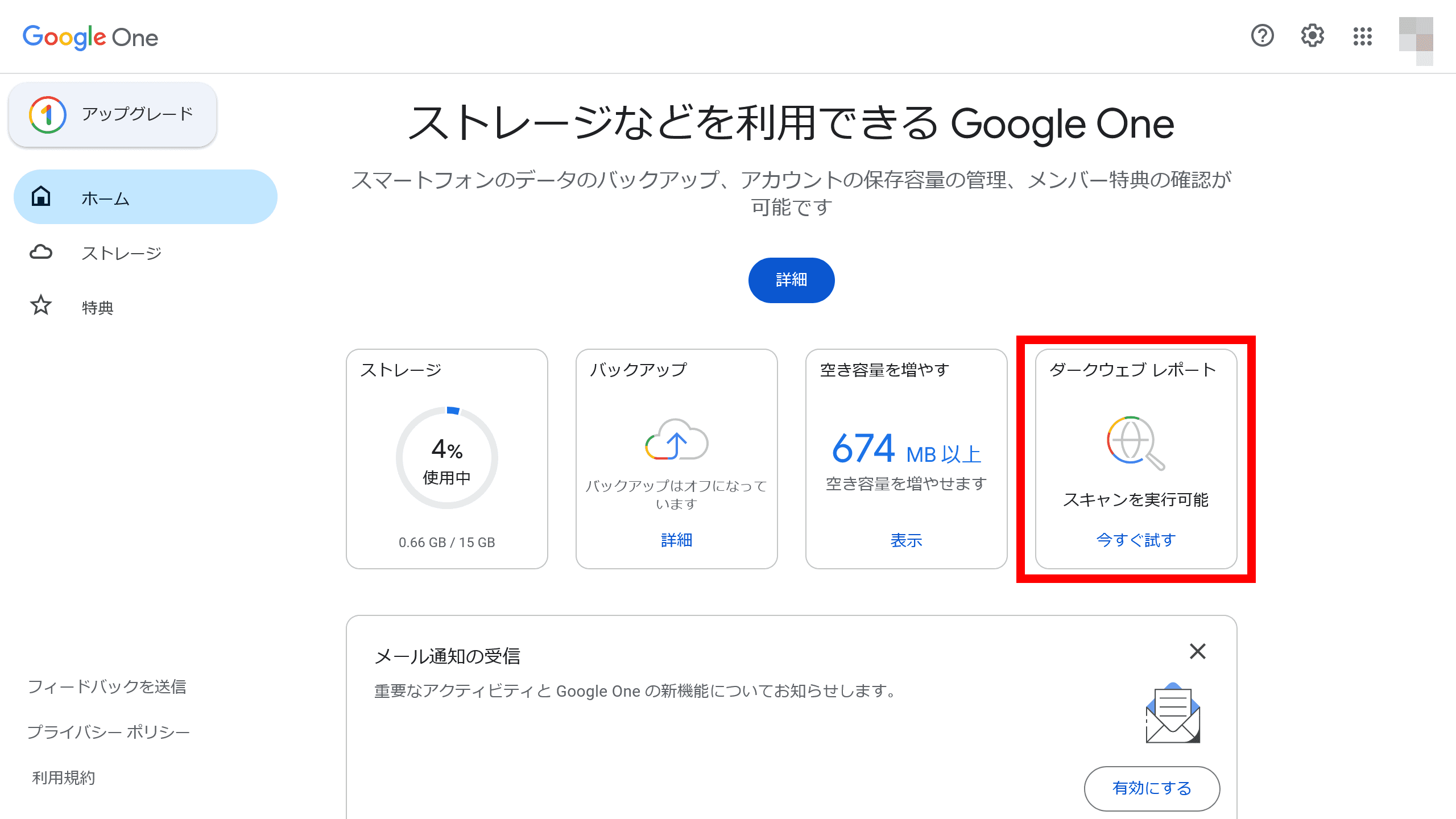The width and height of the screenshot is (1456, 819).
Task: Select ホーム in the sidebar
Action: pyautogui.click(x=146, y=197)
